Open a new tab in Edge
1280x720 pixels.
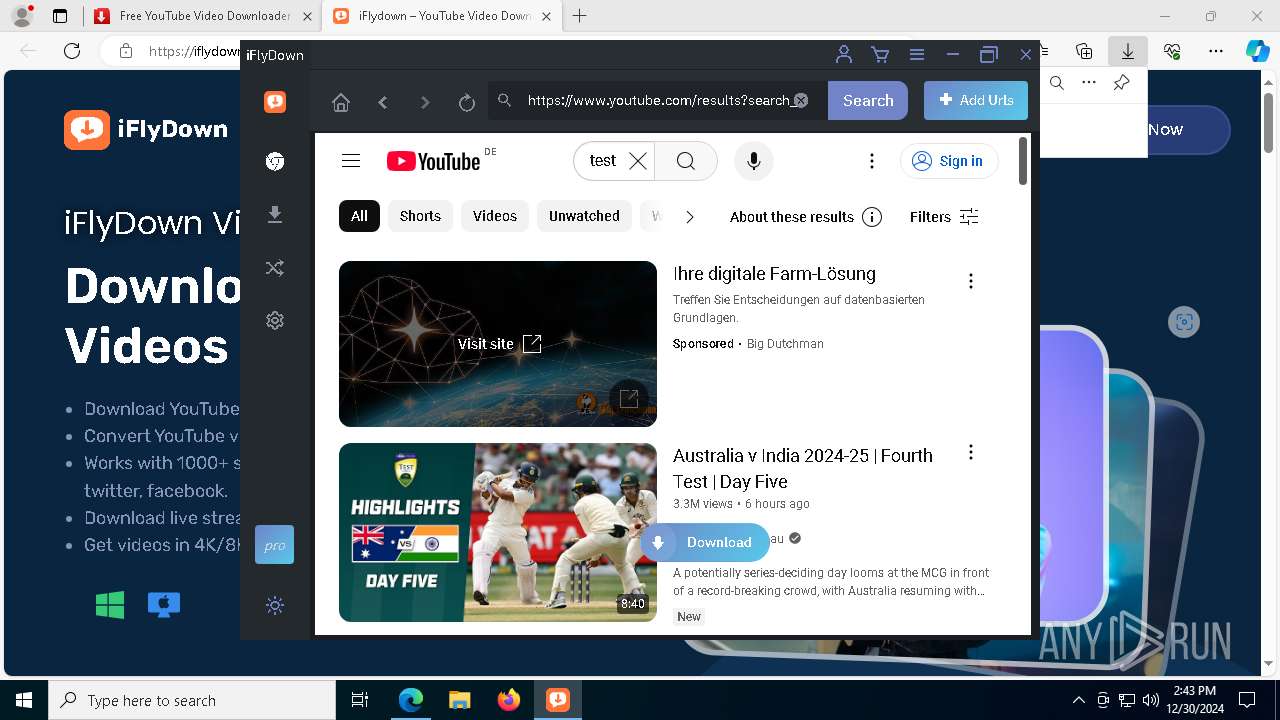(x=580, y=16)
